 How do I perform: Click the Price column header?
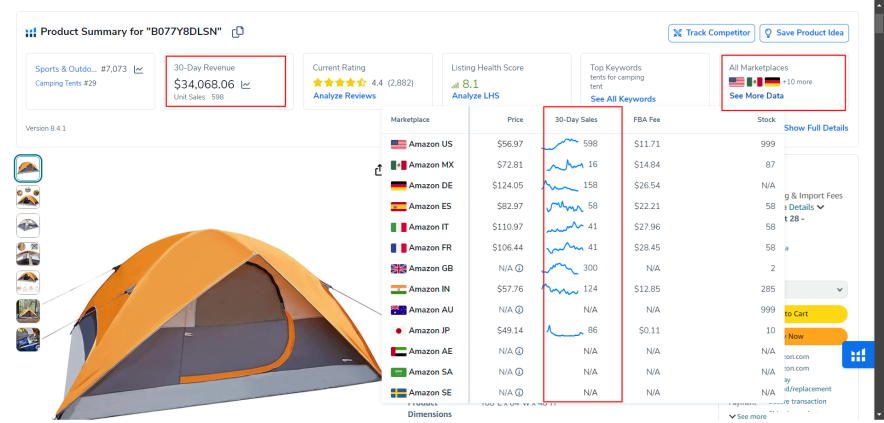515,120
